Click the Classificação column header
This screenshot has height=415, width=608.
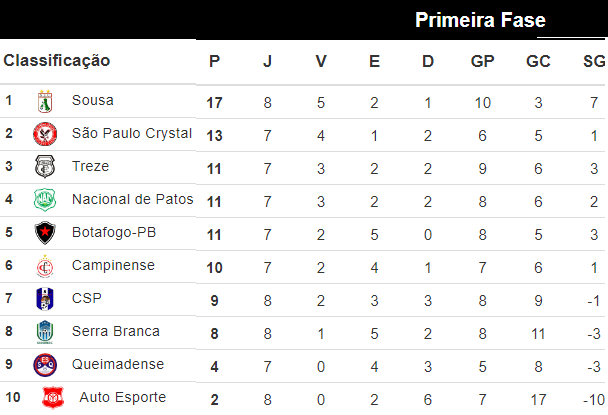tap(57, 61)
